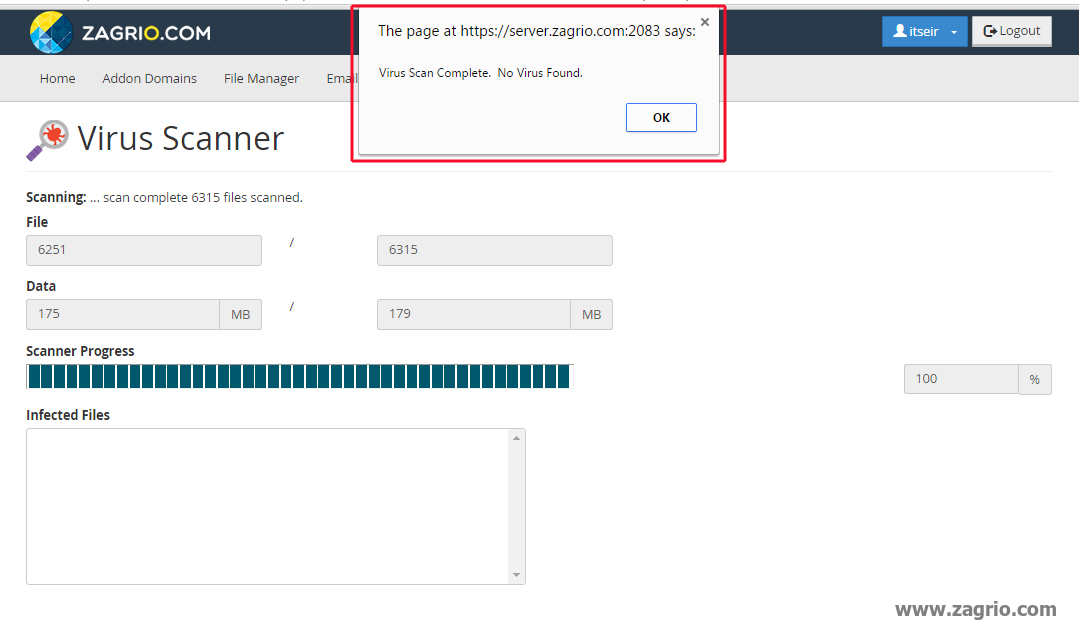The image size is (1079, 626).
Task: Click the total files field showing 6315
Action: 494,250
